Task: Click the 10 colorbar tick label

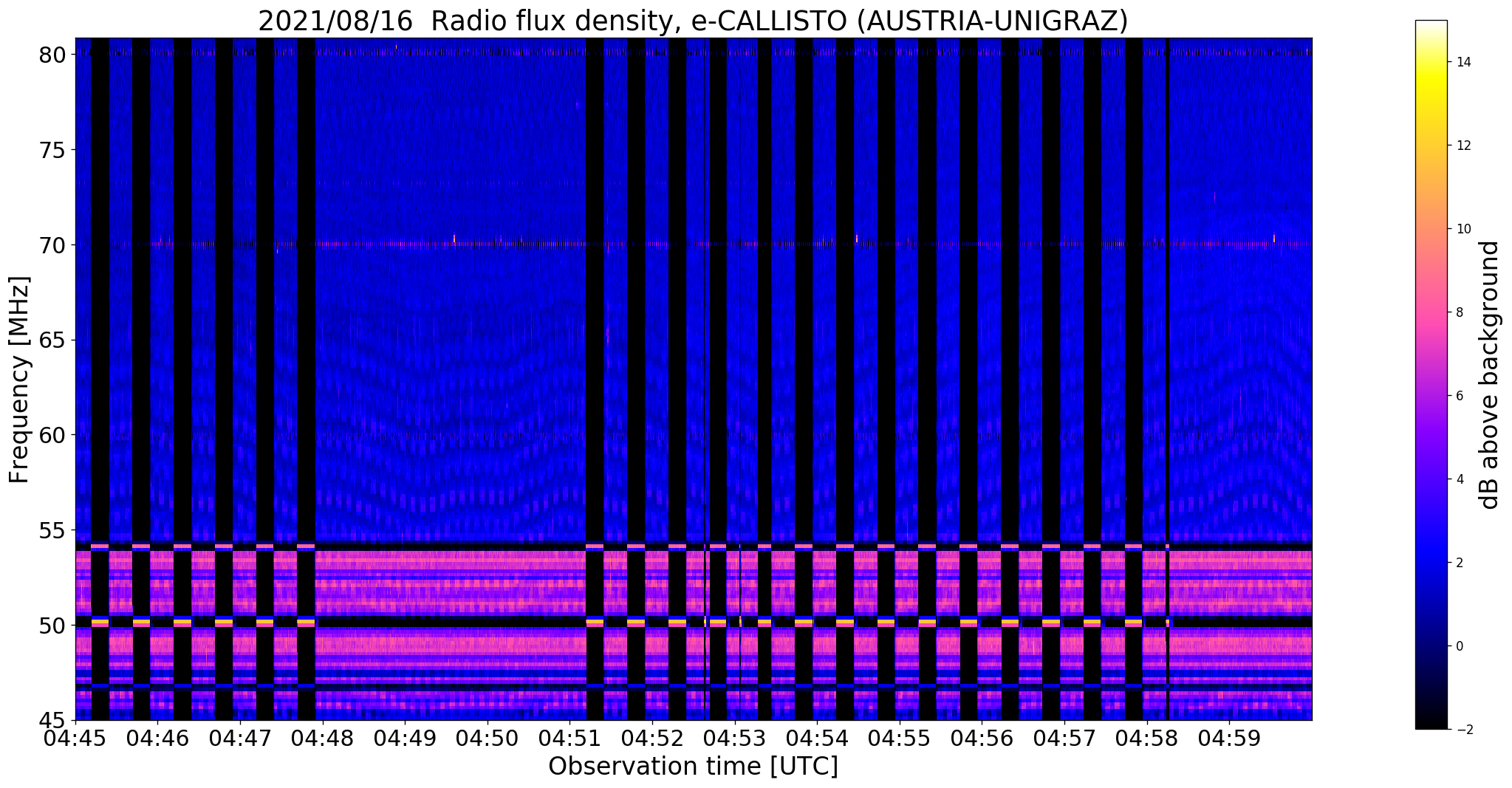Action: [1463, 229]
